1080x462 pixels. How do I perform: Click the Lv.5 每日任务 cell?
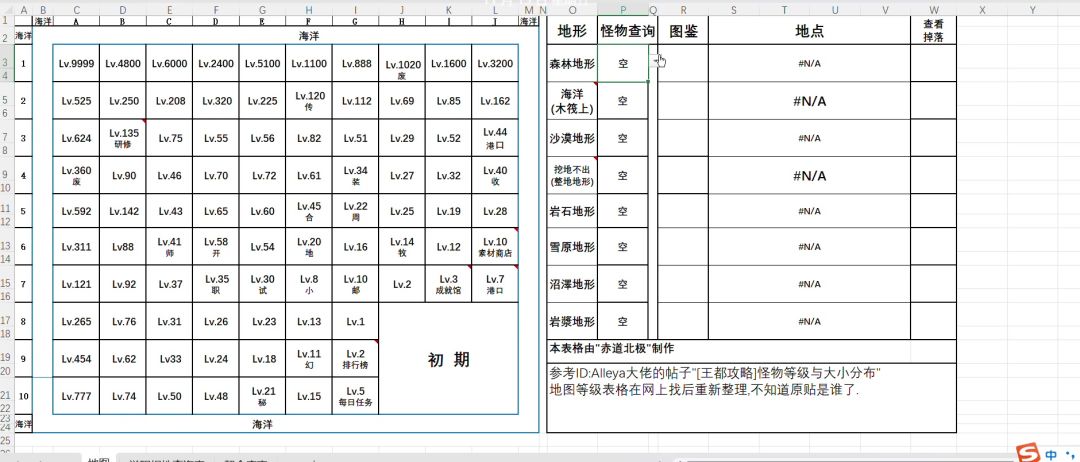click(x=355, y=396)
